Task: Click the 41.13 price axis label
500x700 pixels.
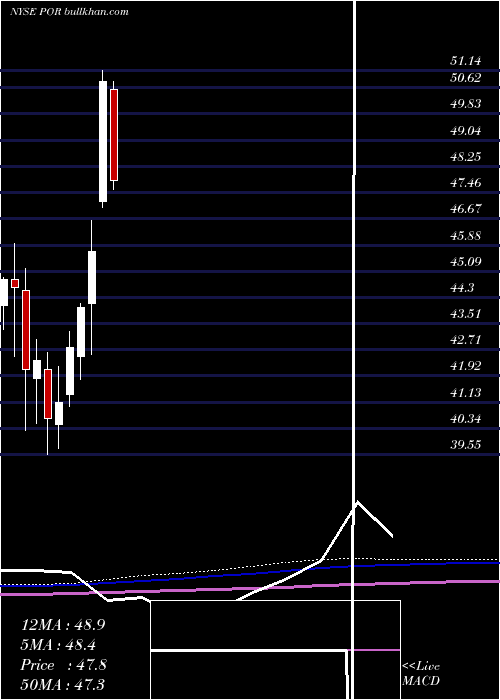Action: click(466, 393)
